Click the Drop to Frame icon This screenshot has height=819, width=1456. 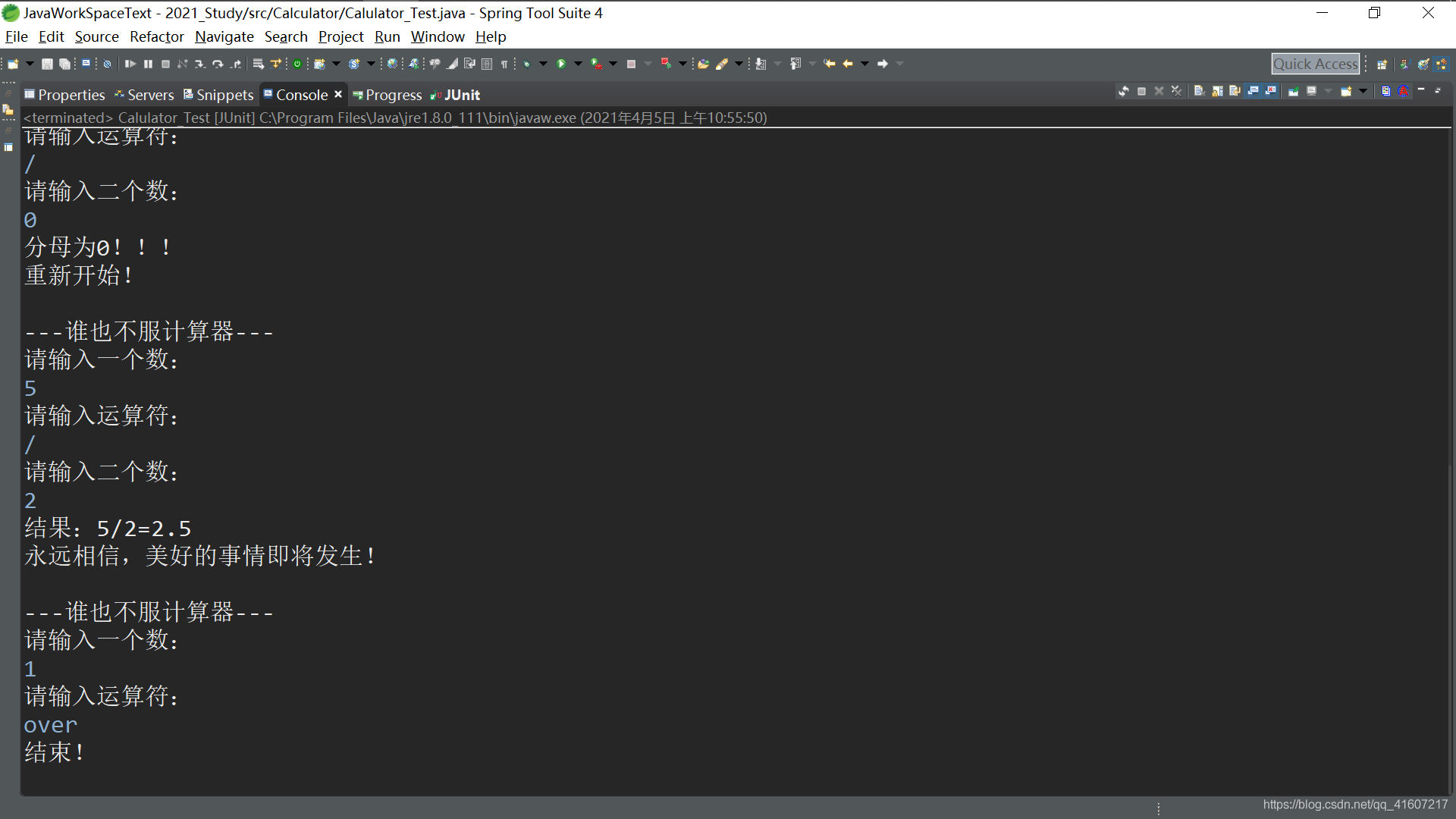[259, 64]
